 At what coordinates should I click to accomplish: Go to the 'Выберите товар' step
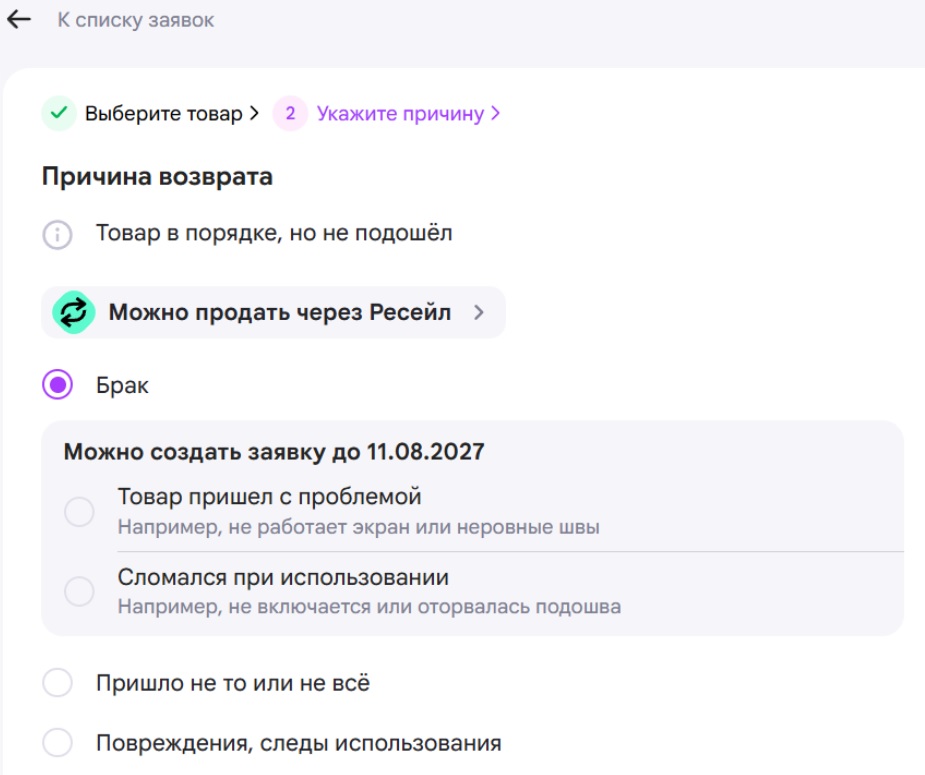click(x=163, y=113)
